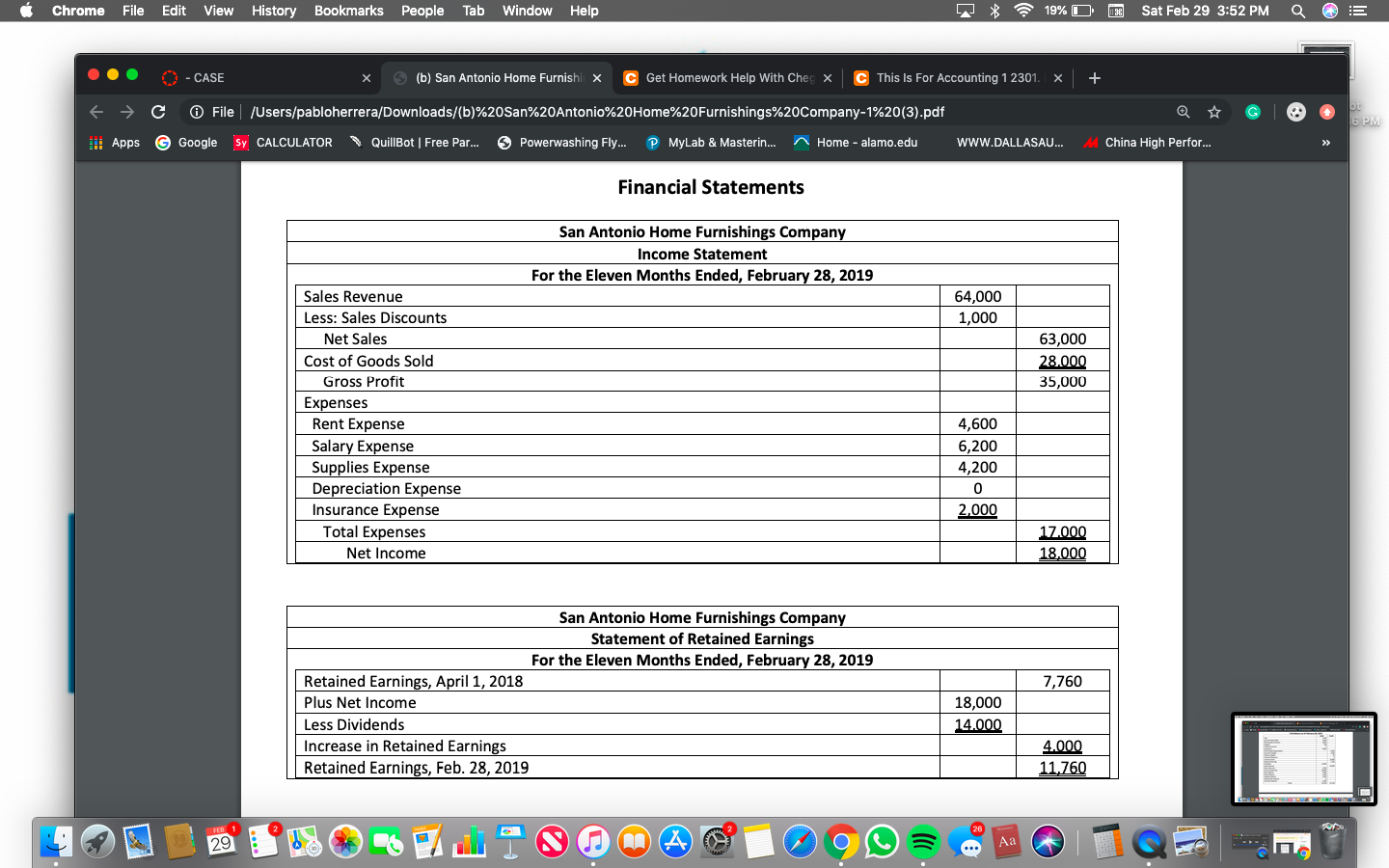The width and height of the screenshot is (1389, 868).
Task: Bookmark this page using the star icon
Action: [x=1214, y=111]
